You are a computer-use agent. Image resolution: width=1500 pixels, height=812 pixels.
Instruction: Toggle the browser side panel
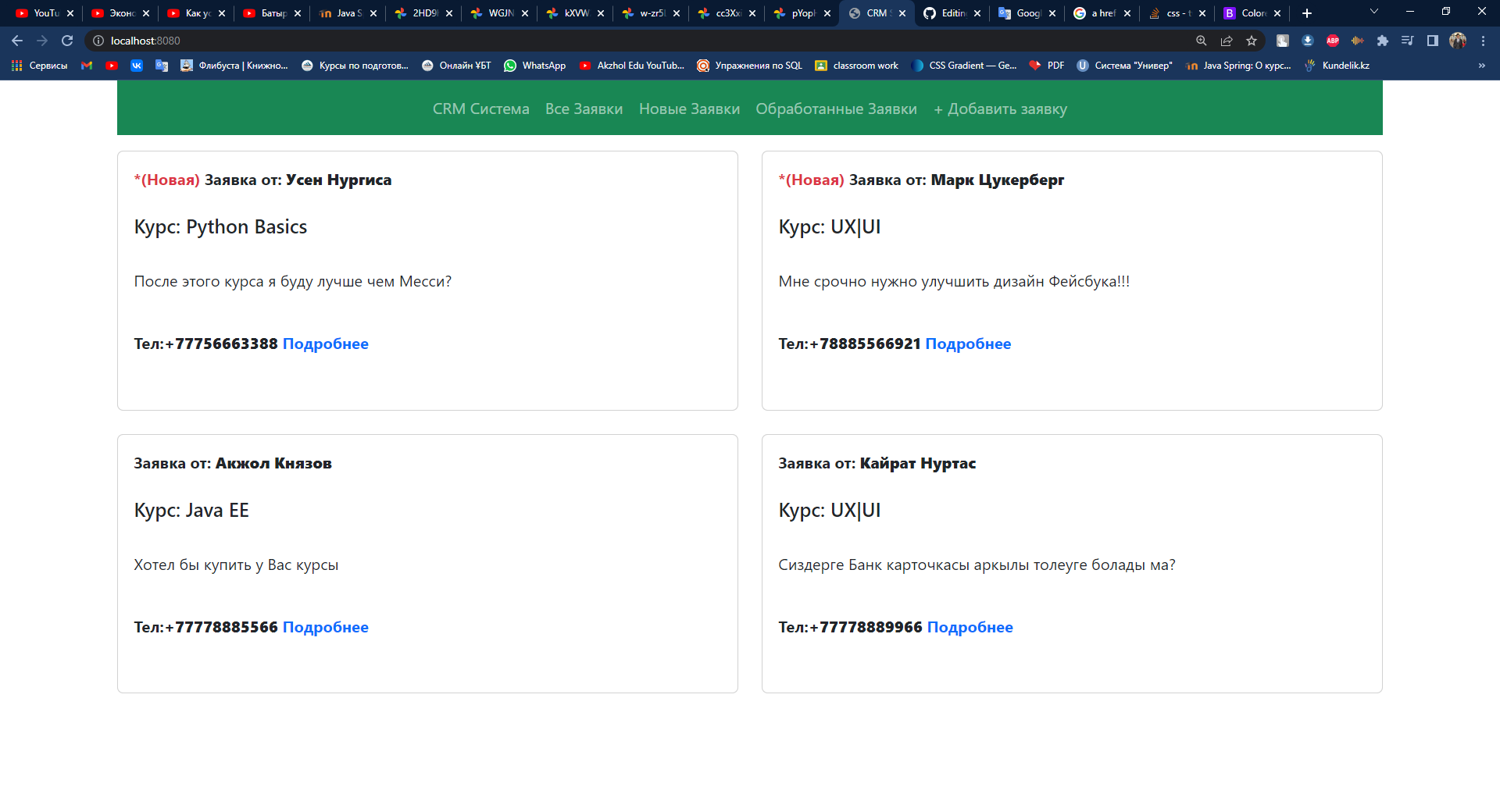[1433, 41]
